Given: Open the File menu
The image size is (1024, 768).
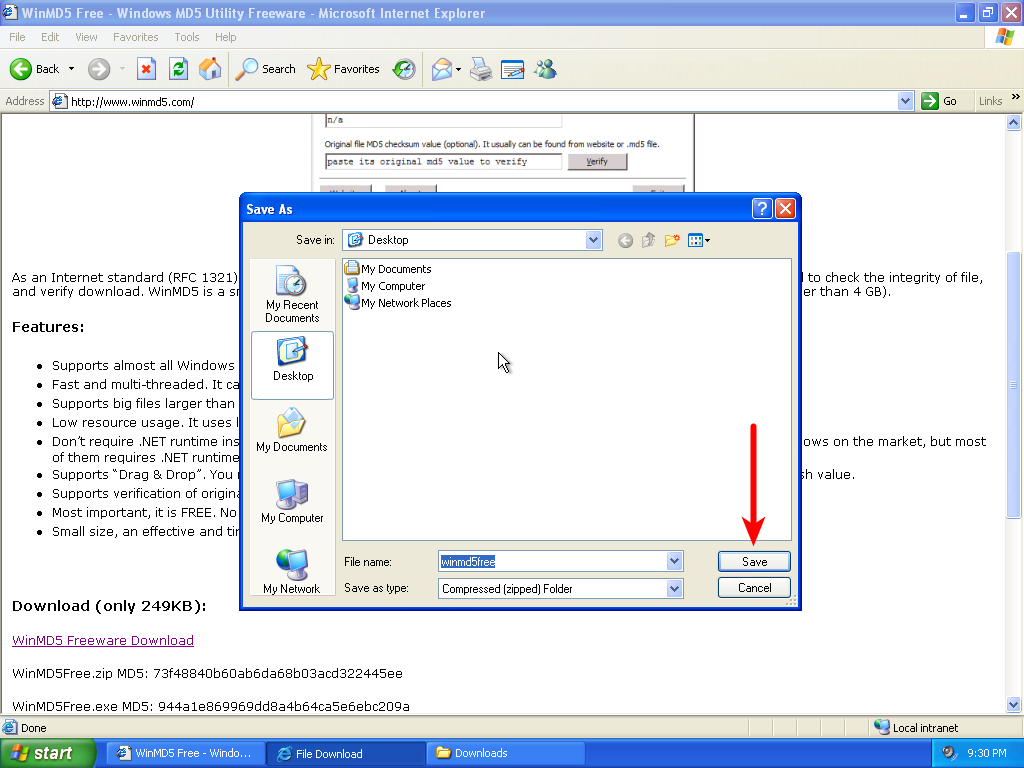Looking at the screenshot, I should point(17,37).
